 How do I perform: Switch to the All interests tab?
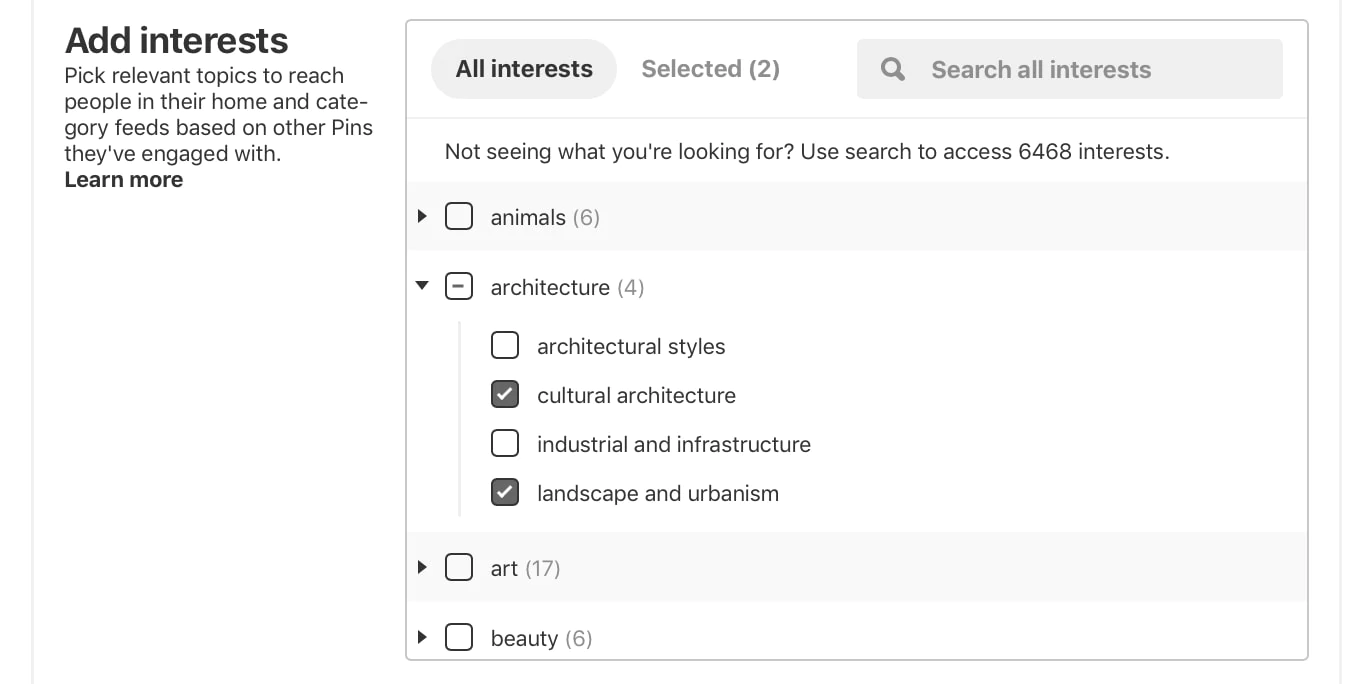[524, 69]
